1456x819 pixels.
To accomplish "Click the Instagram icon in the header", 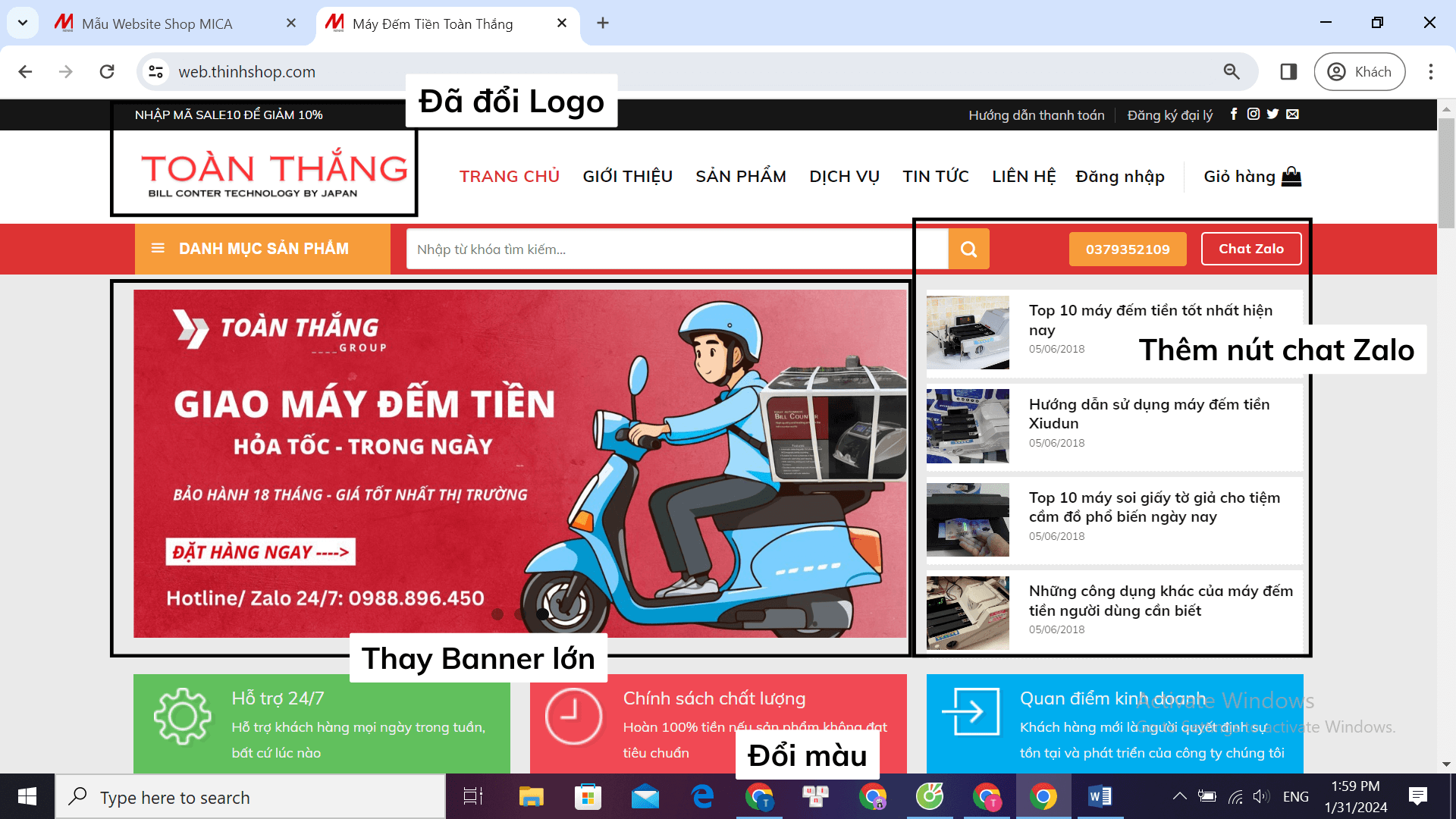I will pos(1254,115).
